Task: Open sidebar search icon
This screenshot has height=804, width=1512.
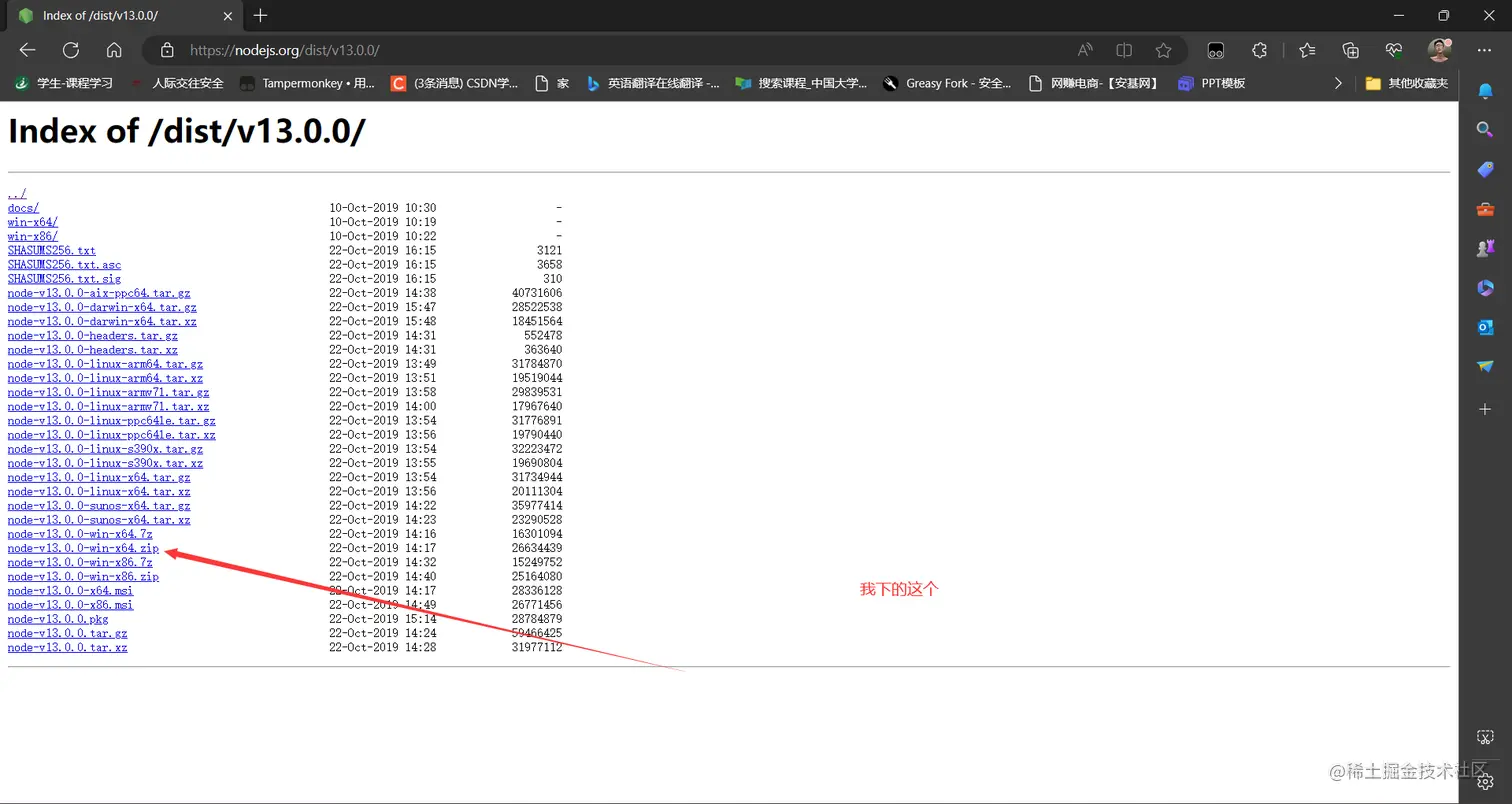Action: pyautogui.click(x=1485, y=129)
